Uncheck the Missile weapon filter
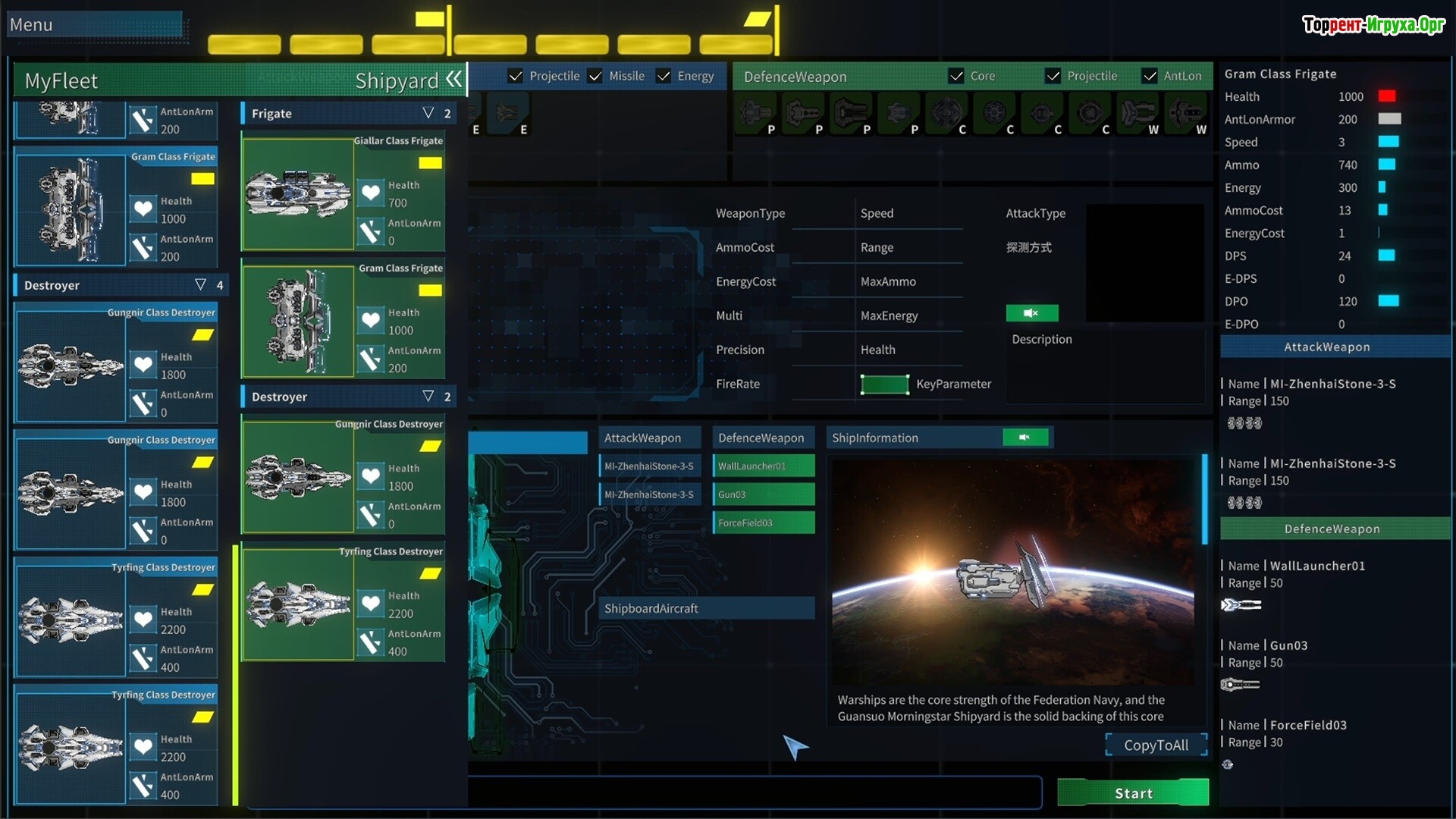1456x819 pixels. point(595,76)
